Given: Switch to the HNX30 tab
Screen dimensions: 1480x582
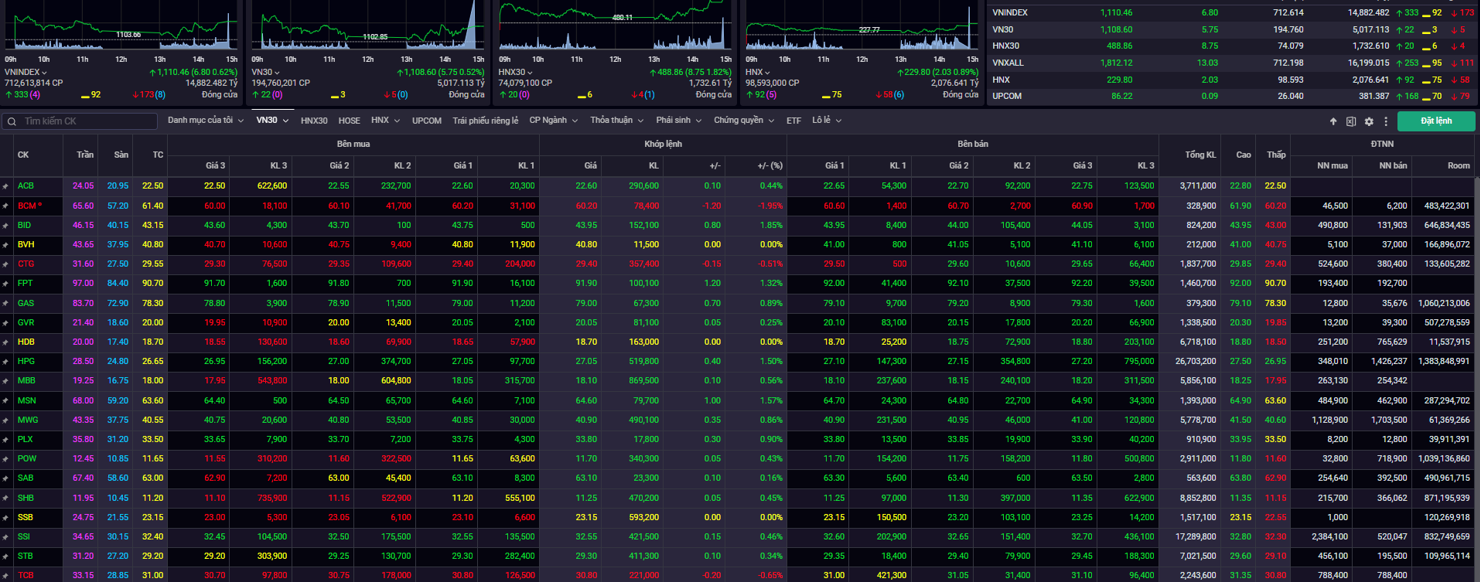Looking at the screenshot, I should coord(314,121).
